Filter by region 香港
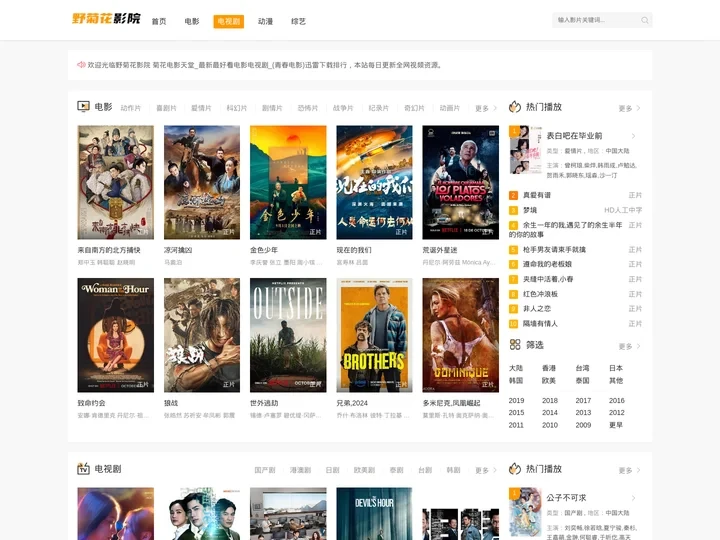 (549, 368)
